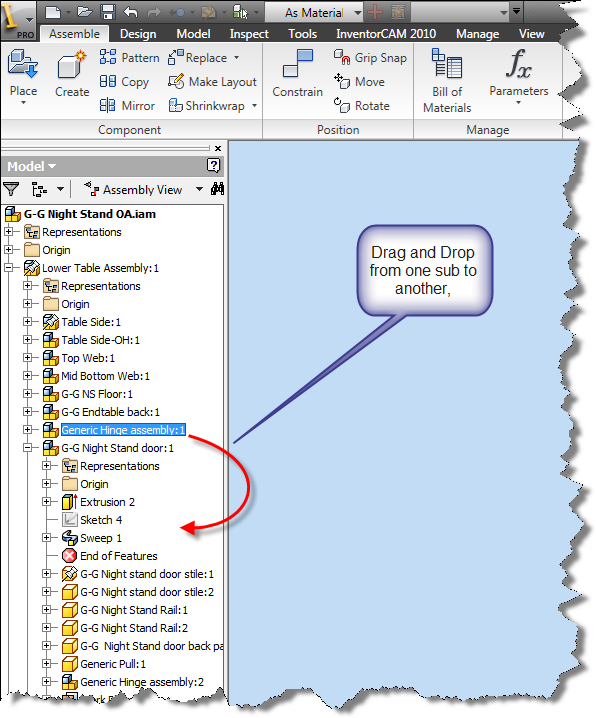
Task: Click the Replace component tool
Action: (198, 58)
